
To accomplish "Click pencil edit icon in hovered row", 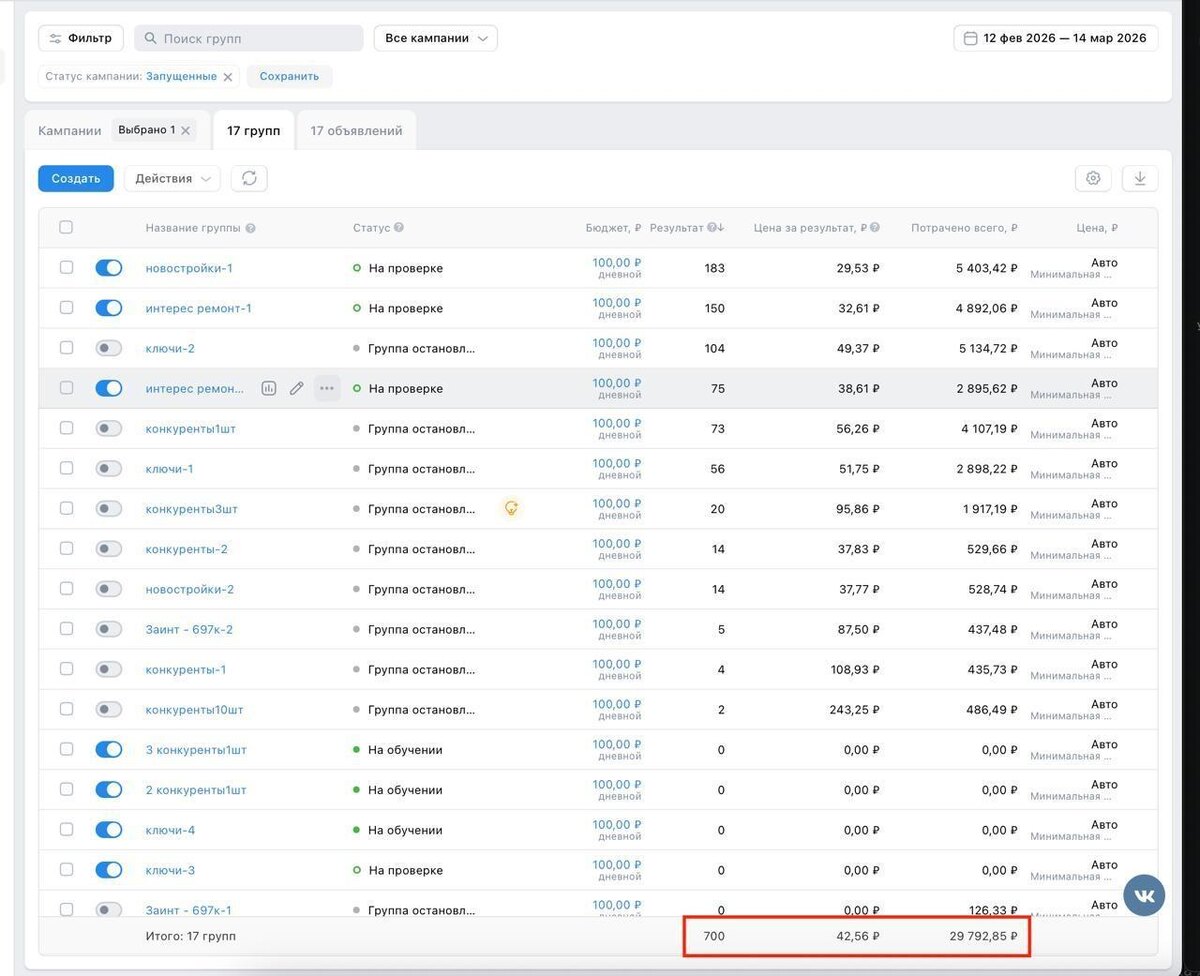I will 296,388.
